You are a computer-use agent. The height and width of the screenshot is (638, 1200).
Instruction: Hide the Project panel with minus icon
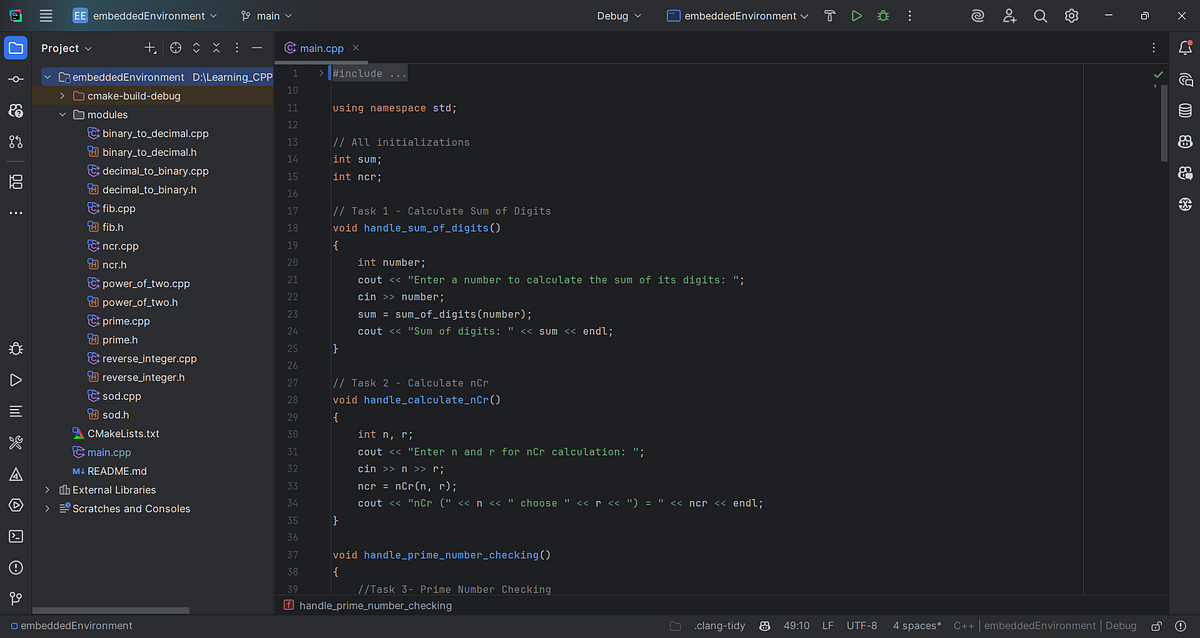(257, 47)
